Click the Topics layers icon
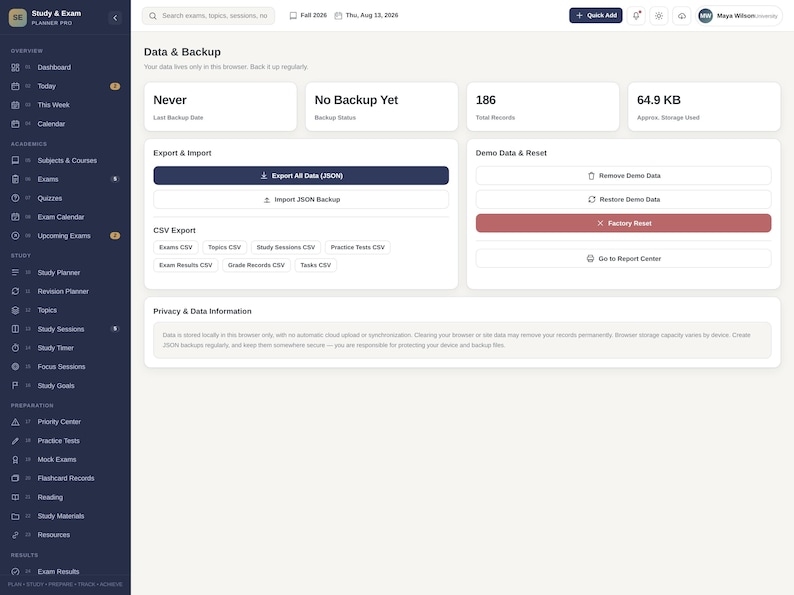794x595 pixels. click(x=15, y=310)
